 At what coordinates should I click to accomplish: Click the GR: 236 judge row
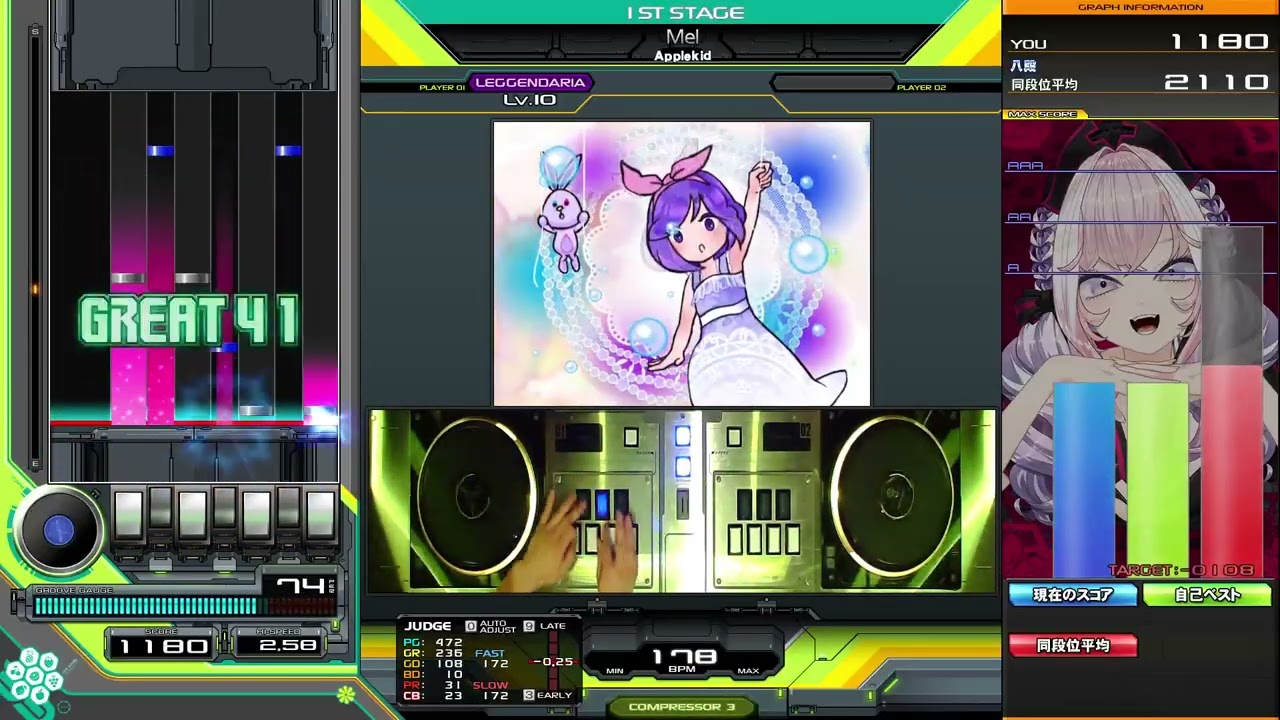click(x=433, y=654)
